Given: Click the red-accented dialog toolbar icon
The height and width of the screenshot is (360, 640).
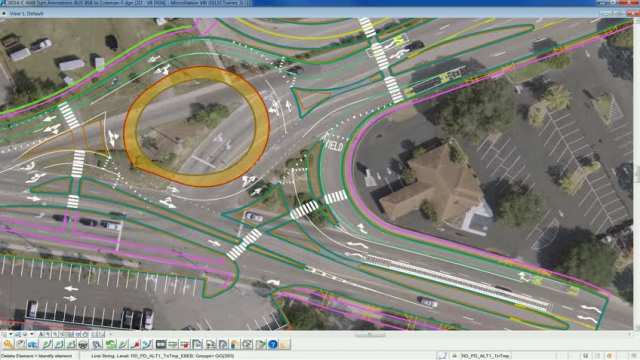Looking at the screenshot, I should [x=185, y=344].
